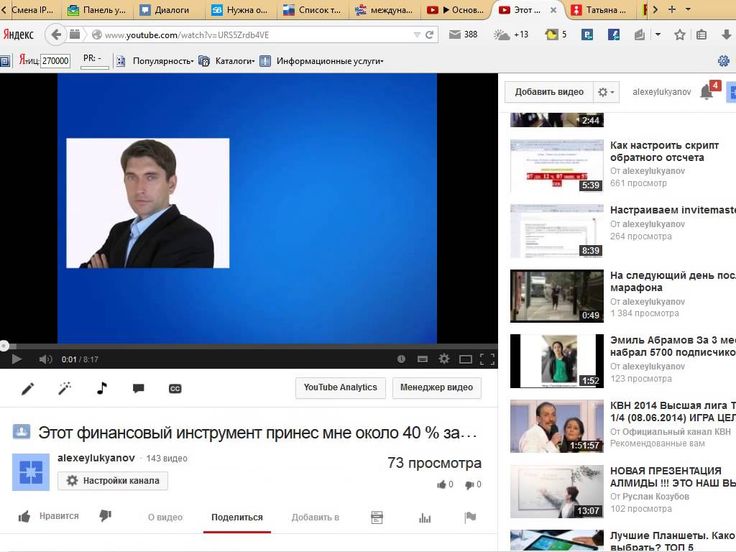Switch to the Поделиться tab
This screenshot has height=552, width=736.
tap(237, 517)
